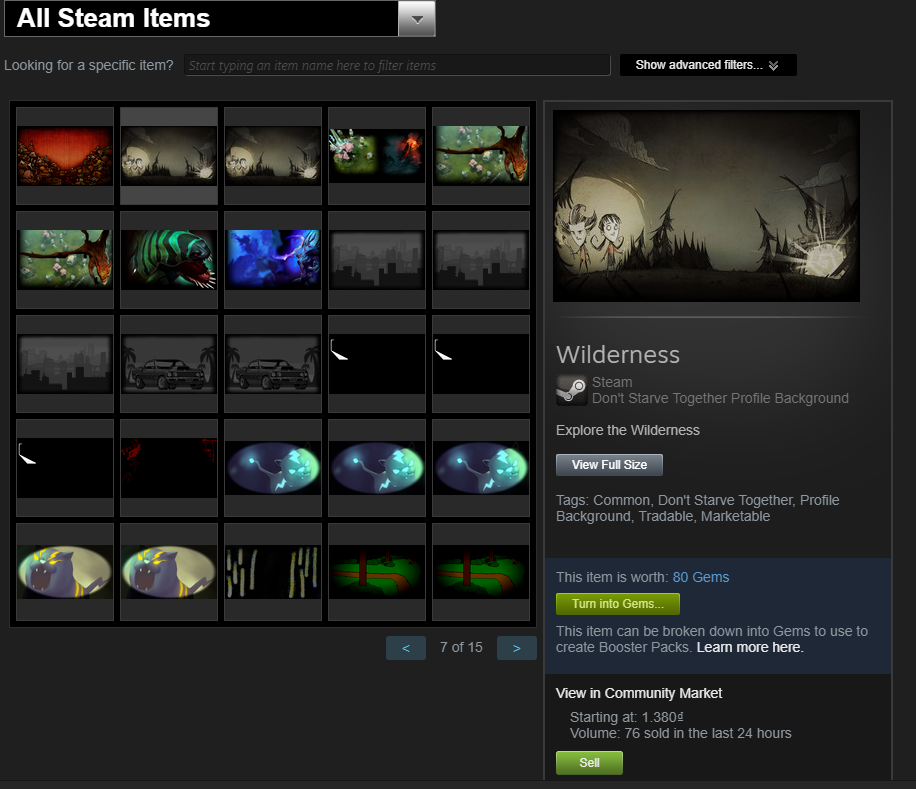
Task: Click the 'Starting at: 1.380' price text
Action: coord(626,717)
